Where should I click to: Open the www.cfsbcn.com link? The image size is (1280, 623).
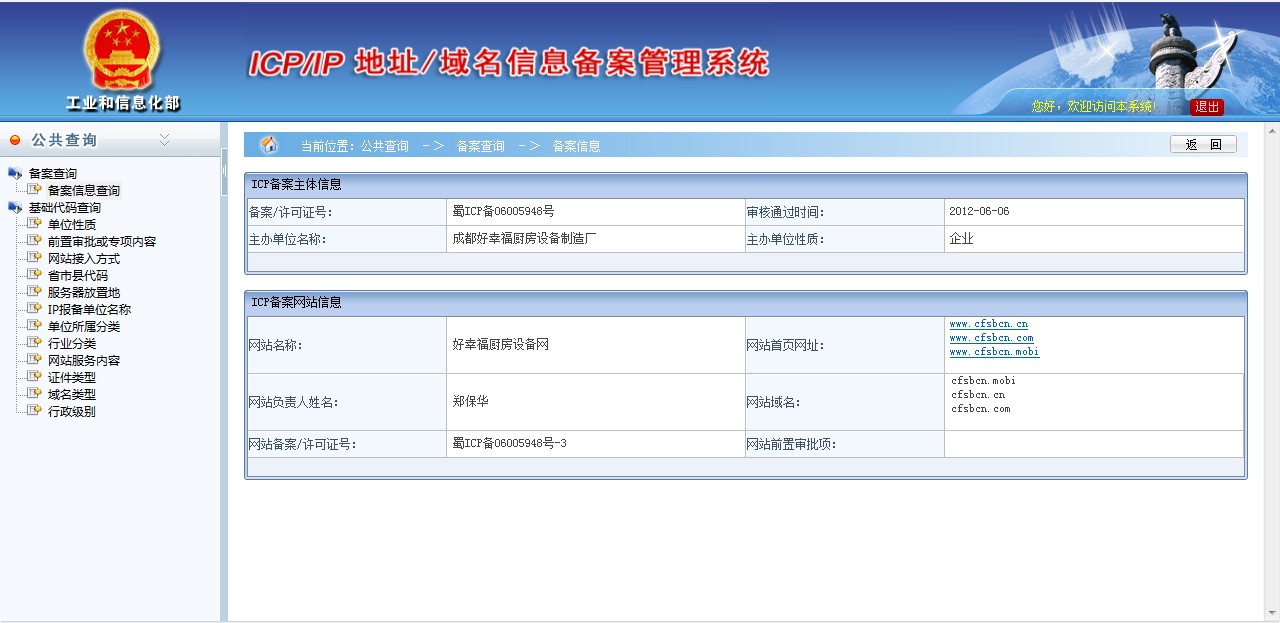[x=991, y=338]
